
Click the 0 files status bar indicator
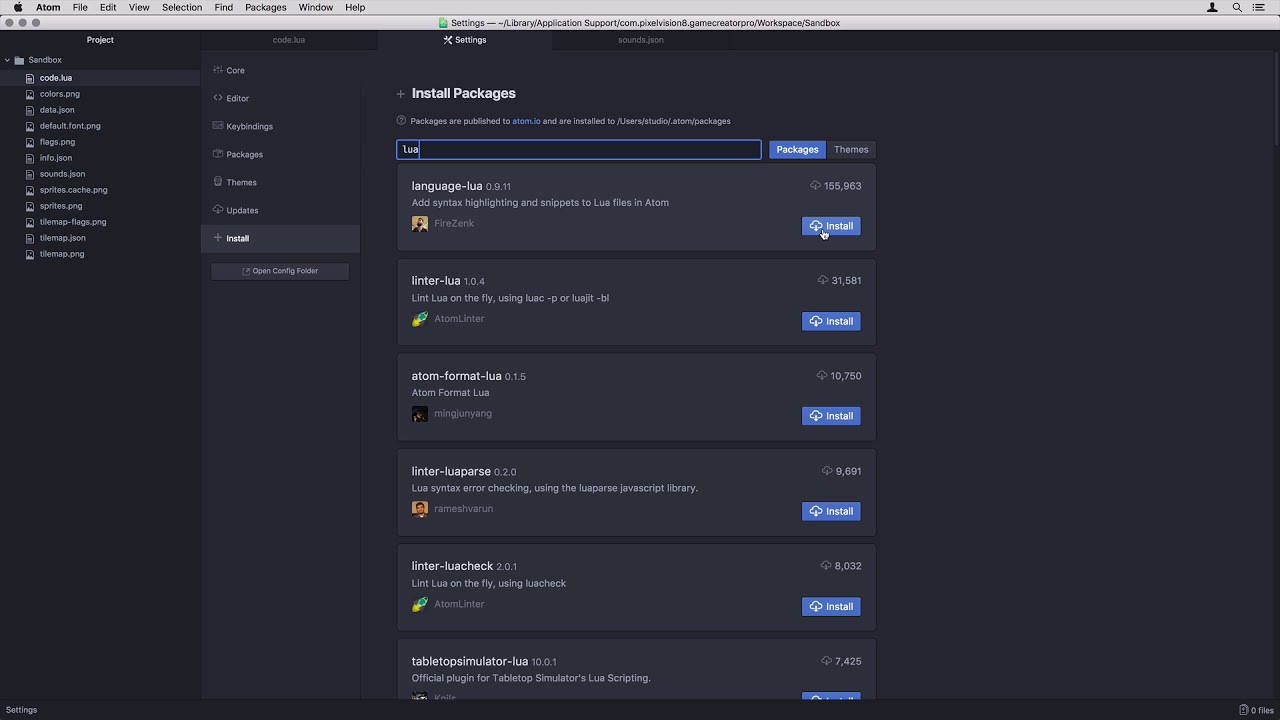pos(1256,710)
